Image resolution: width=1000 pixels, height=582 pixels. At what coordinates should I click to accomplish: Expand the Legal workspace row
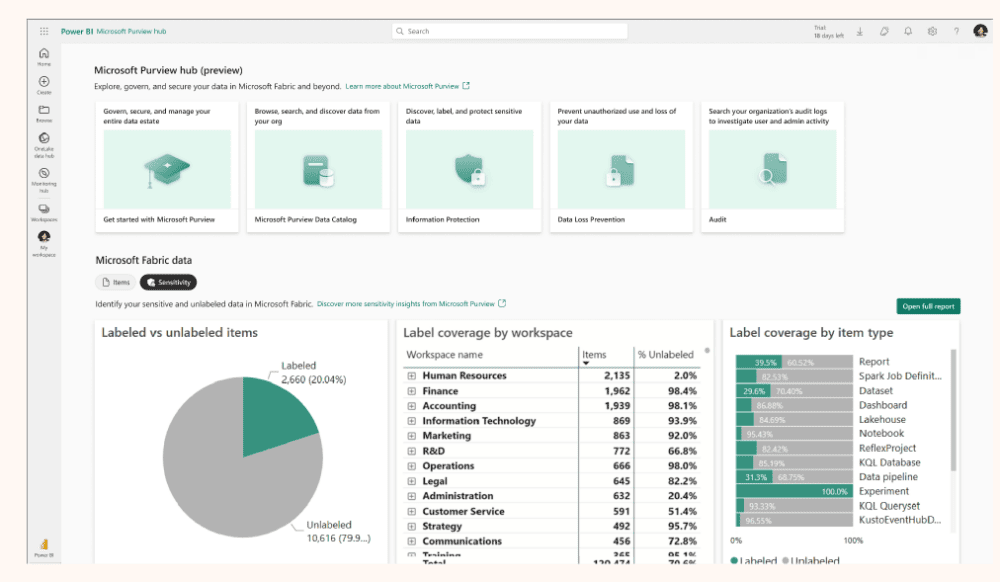412,481
